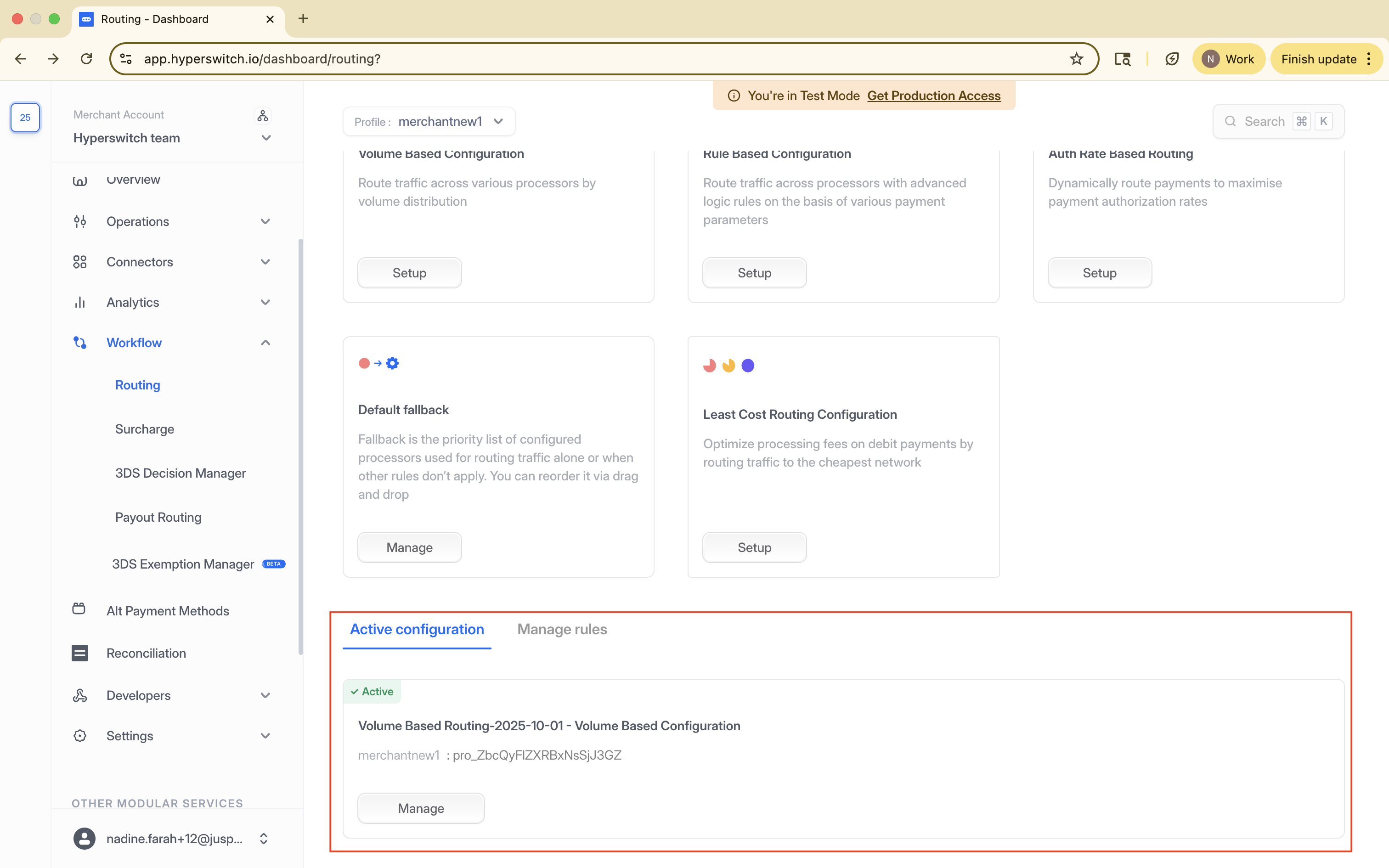Bookmark page with the star icon

(x=1076, y=59)
